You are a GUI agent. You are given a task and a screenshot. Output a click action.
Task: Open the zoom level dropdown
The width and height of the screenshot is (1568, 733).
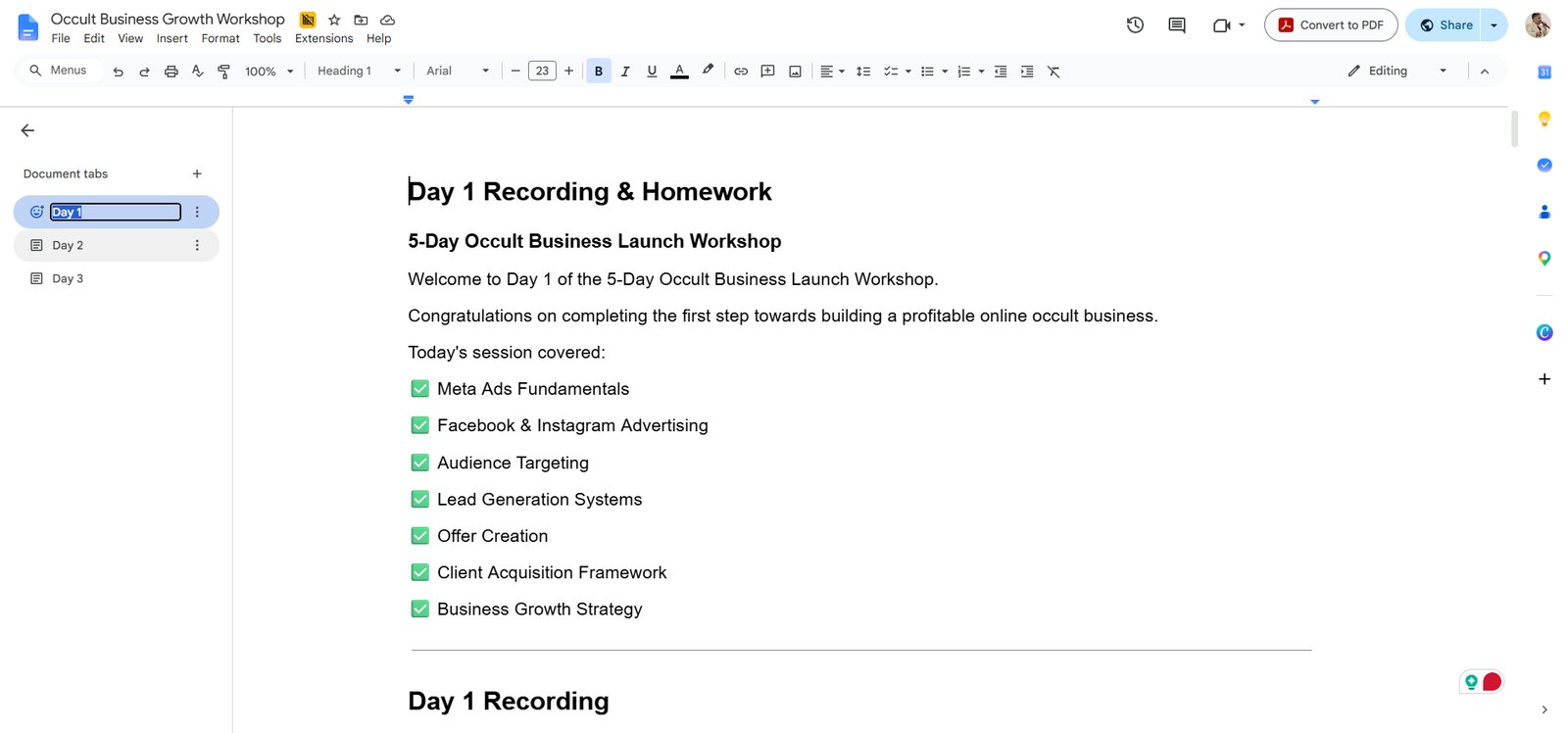[269, 72]
